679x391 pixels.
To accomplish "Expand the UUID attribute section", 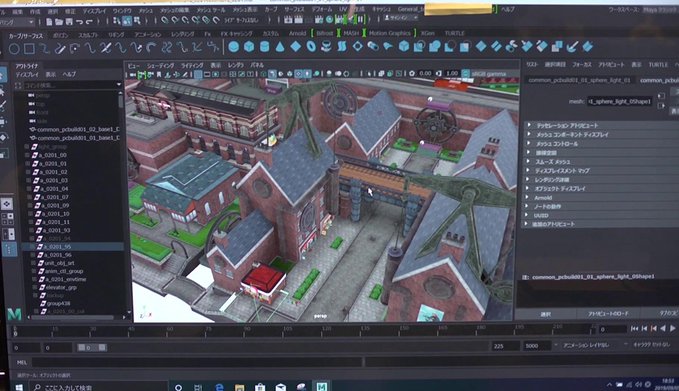I will coord(527,215).
